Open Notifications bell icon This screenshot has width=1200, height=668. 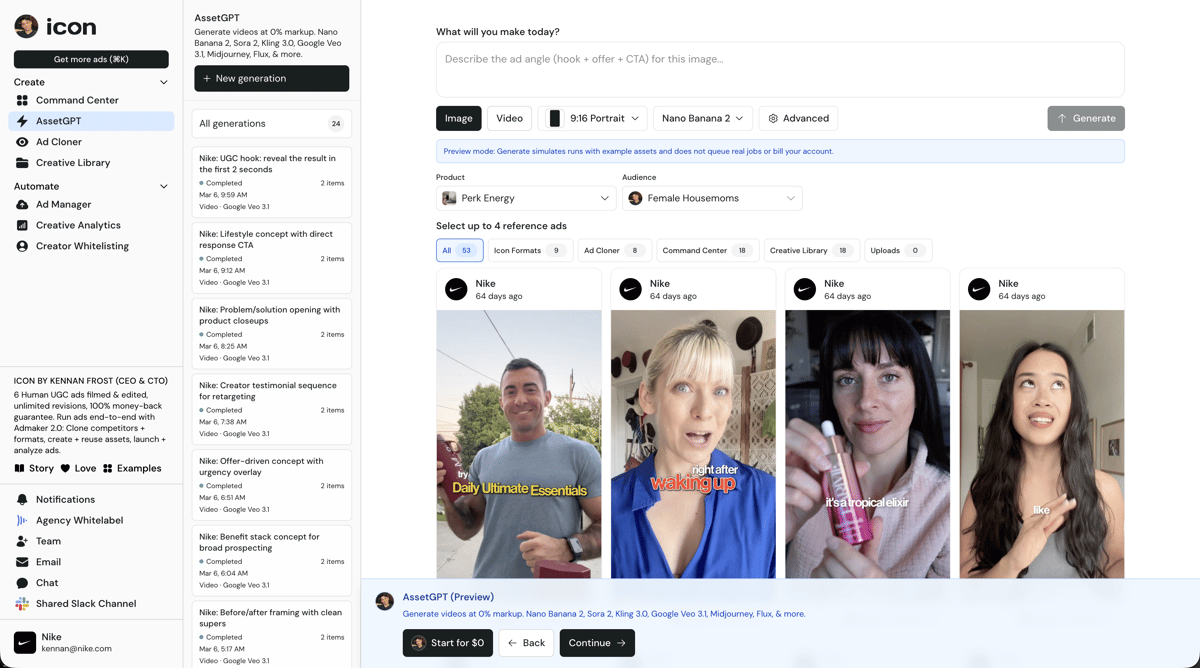click(x=22, y=499)
